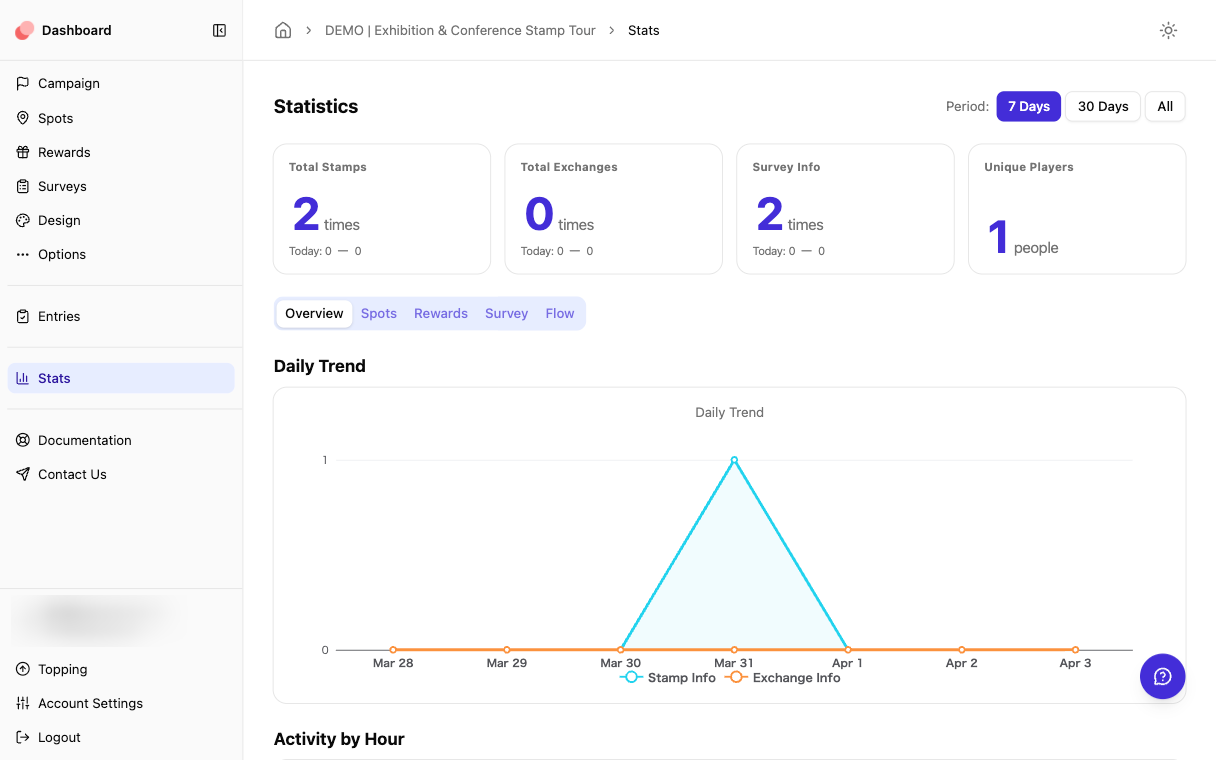Open the Entries page

(x=121, y=316)
